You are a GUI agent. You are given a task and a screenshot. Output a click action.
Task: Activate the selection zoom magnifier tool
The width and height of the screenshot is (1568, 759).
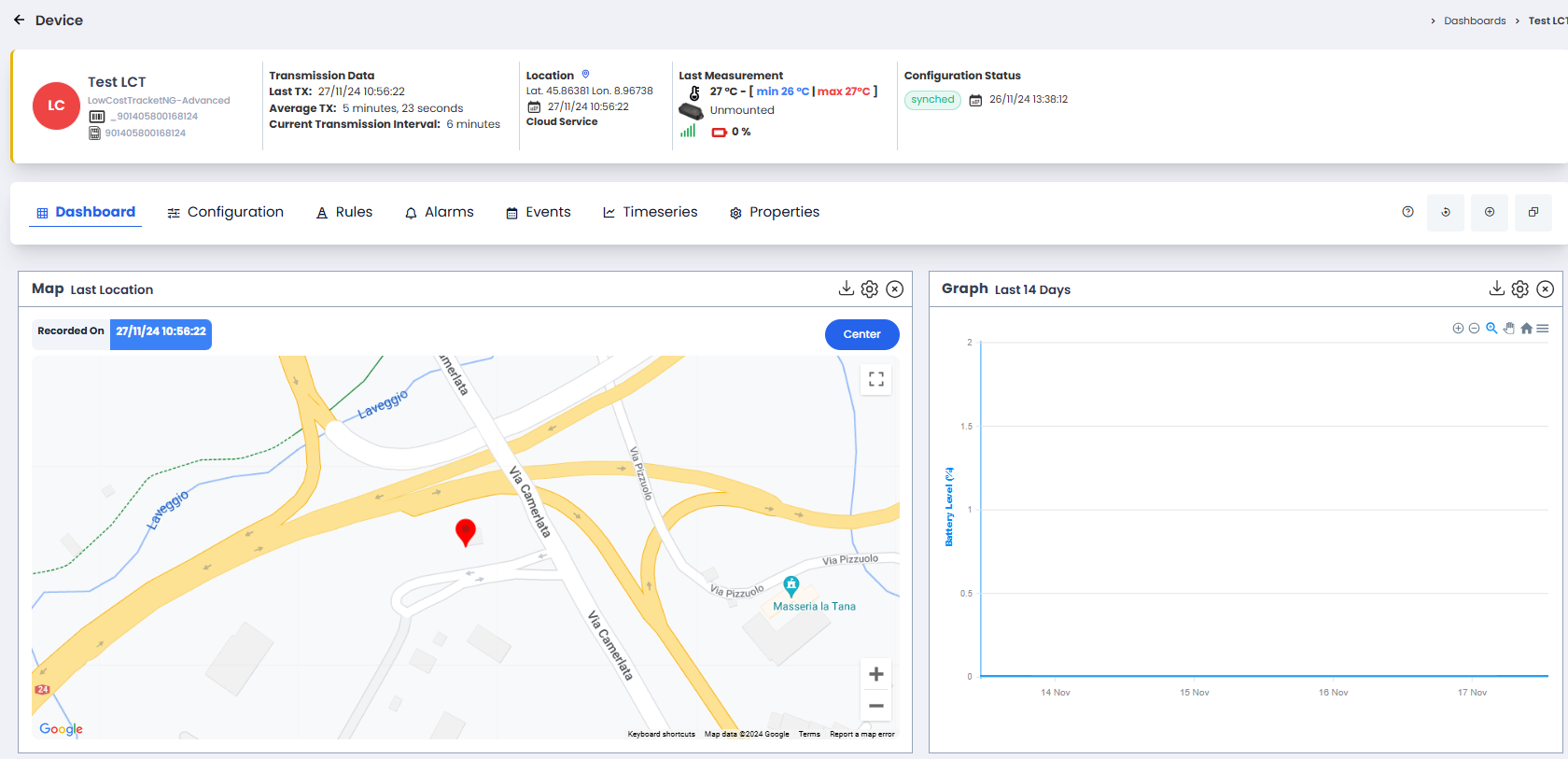tap(1491, 328)
